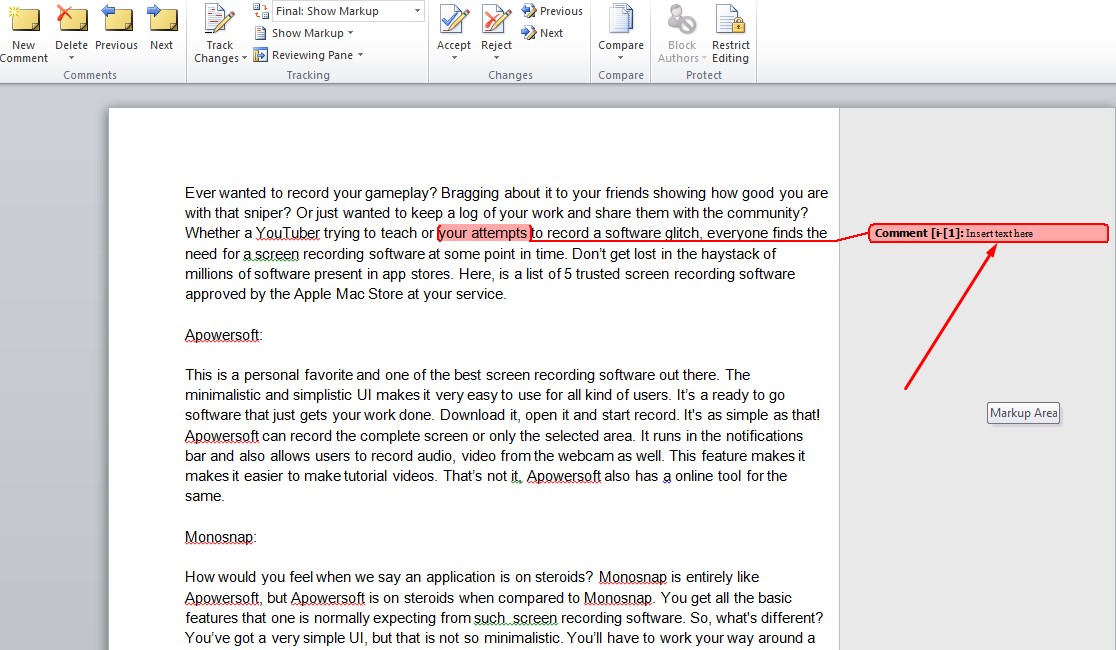The image size is (1116, 650).
Task: Click the Markup Area tooltip label
Action: coord(1023,413)
